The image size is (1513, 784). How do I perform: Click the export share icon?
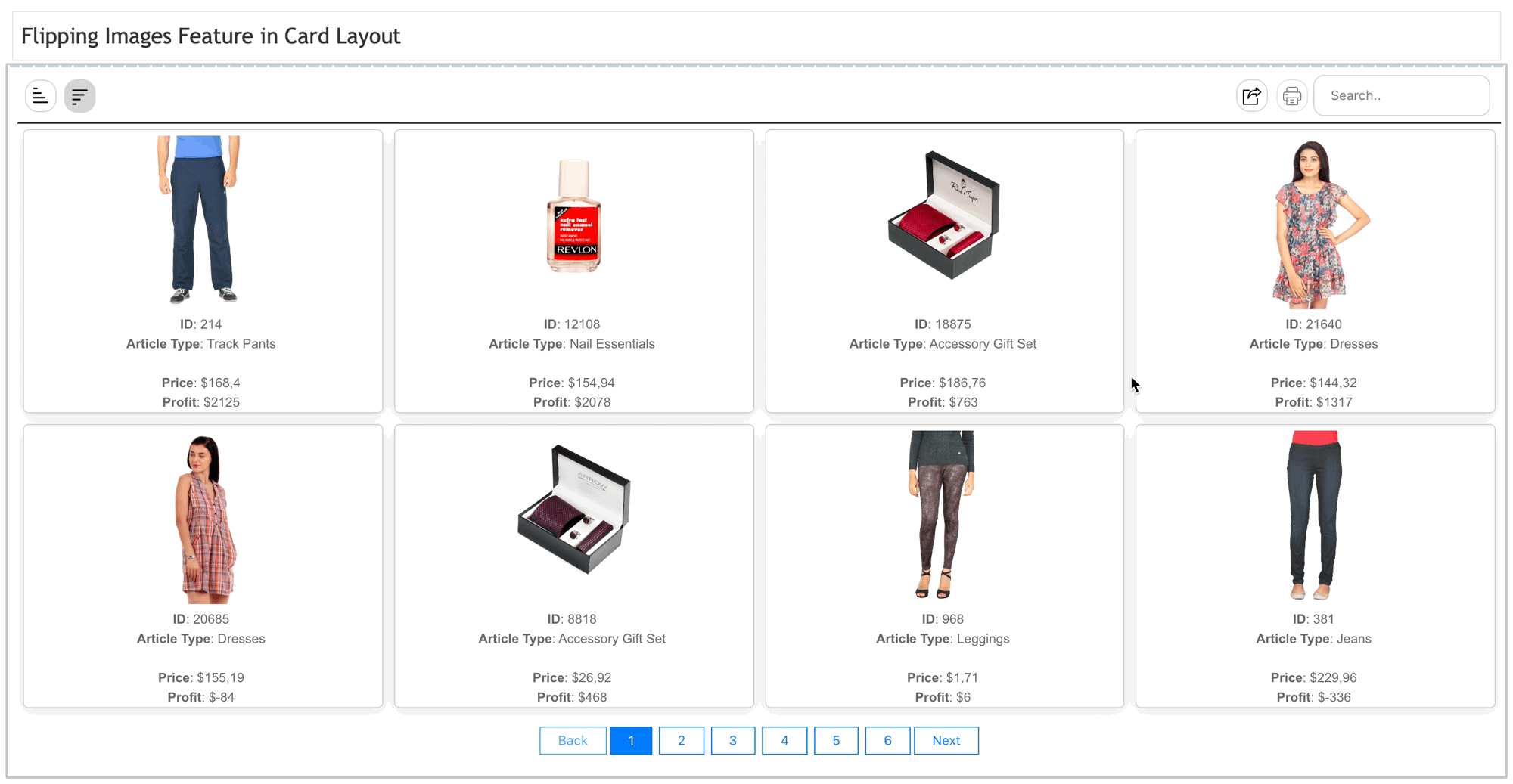pos(1251,96)
